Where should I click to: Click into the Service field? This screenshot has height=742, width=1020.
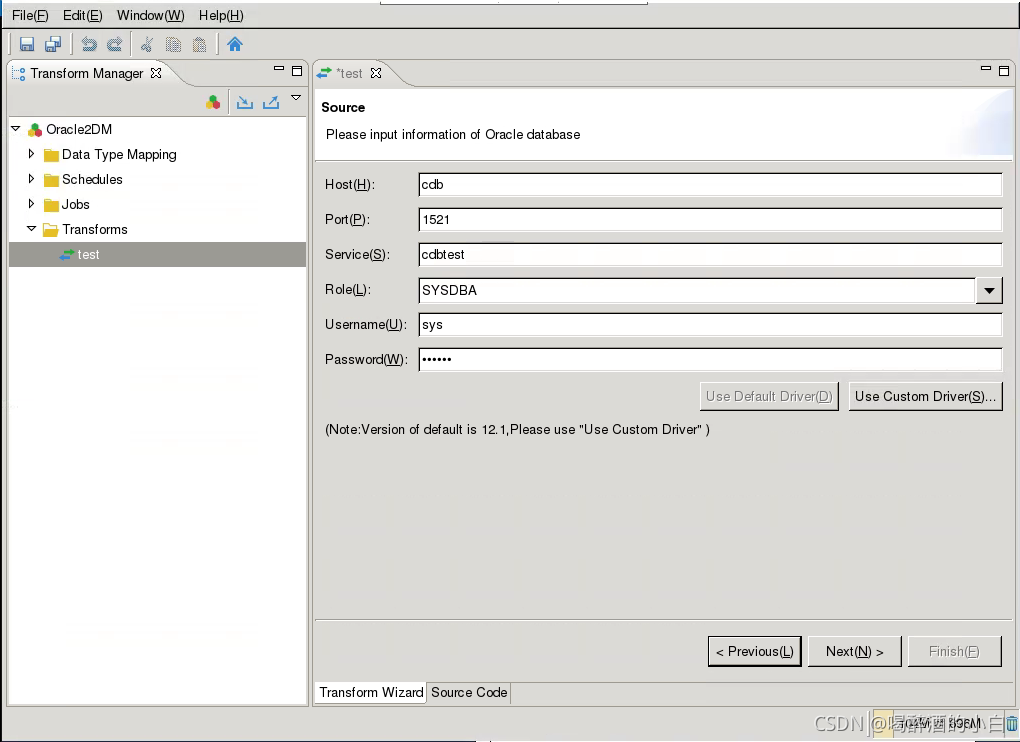(710, 254)
